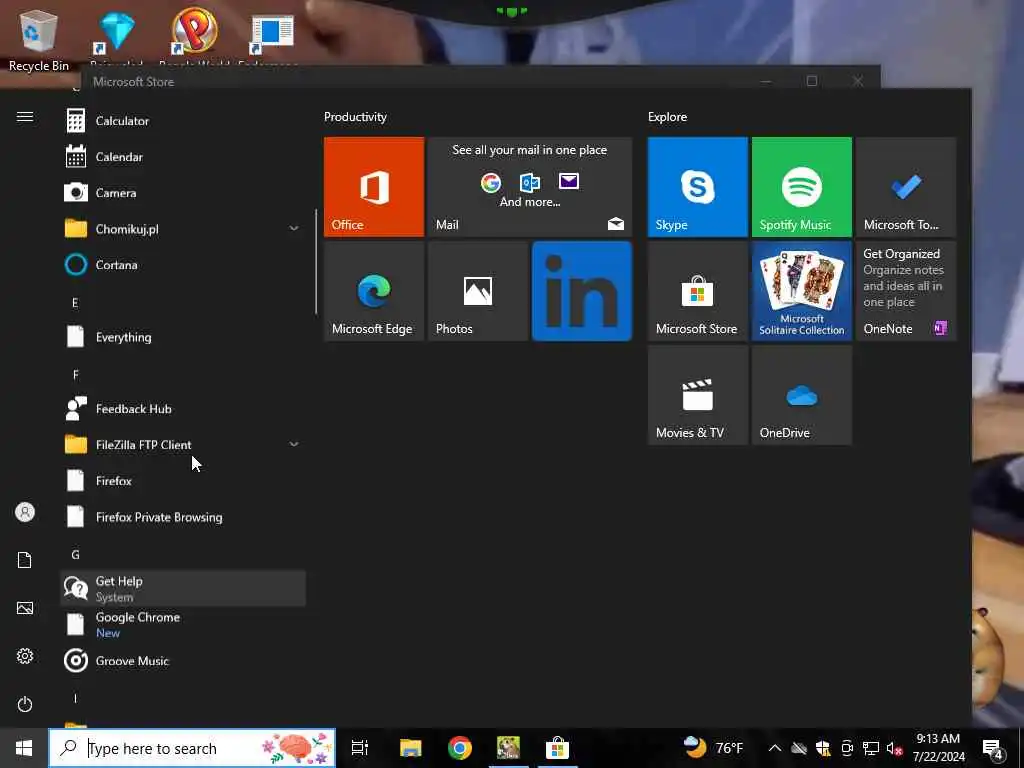Viewport: 1024px width, 768px height.
Task: Launch Firefox from the app list
Action: click(183, 481)
